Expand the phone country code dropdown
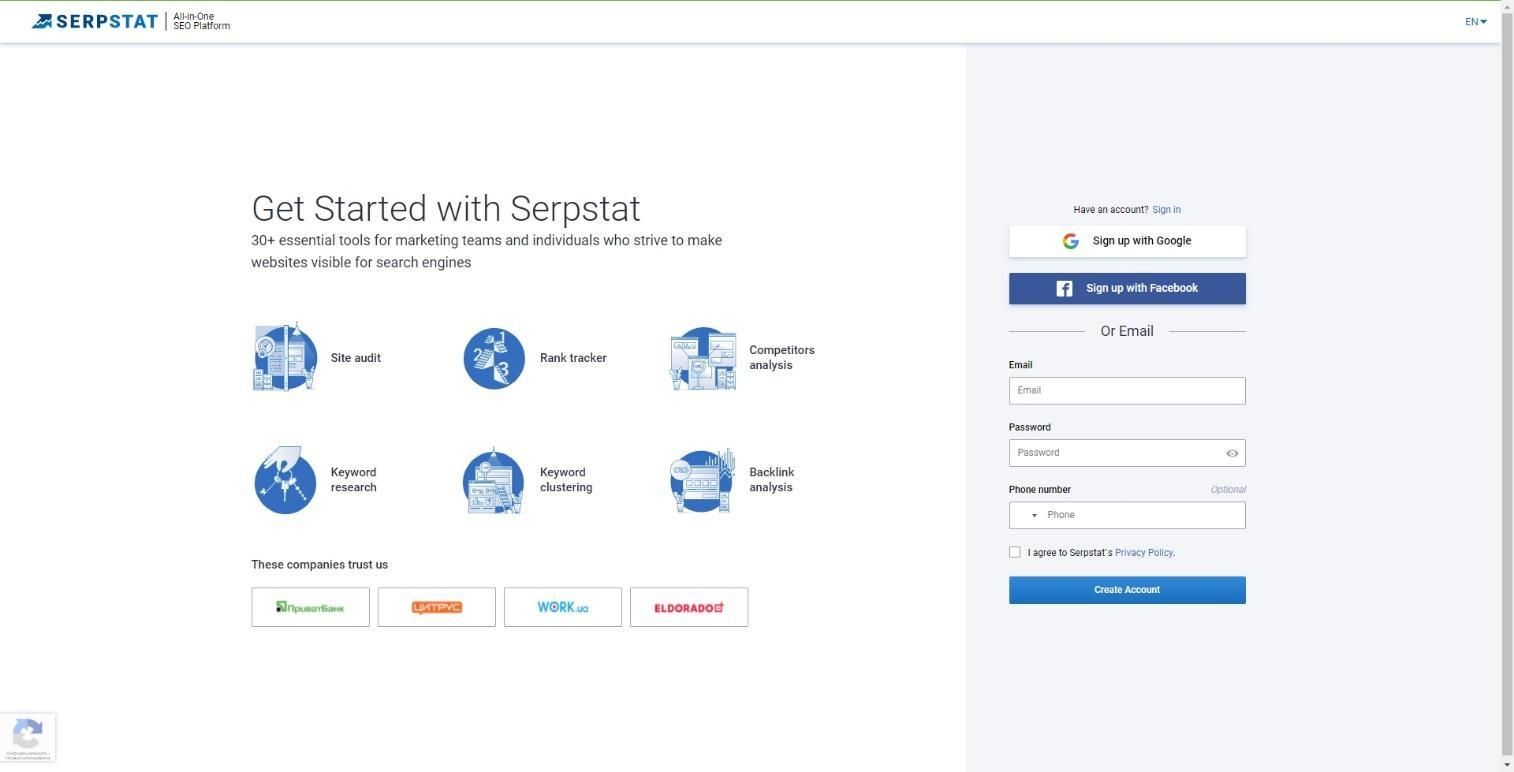Screen dimensions: 1514x772 tap(1034, 515)
